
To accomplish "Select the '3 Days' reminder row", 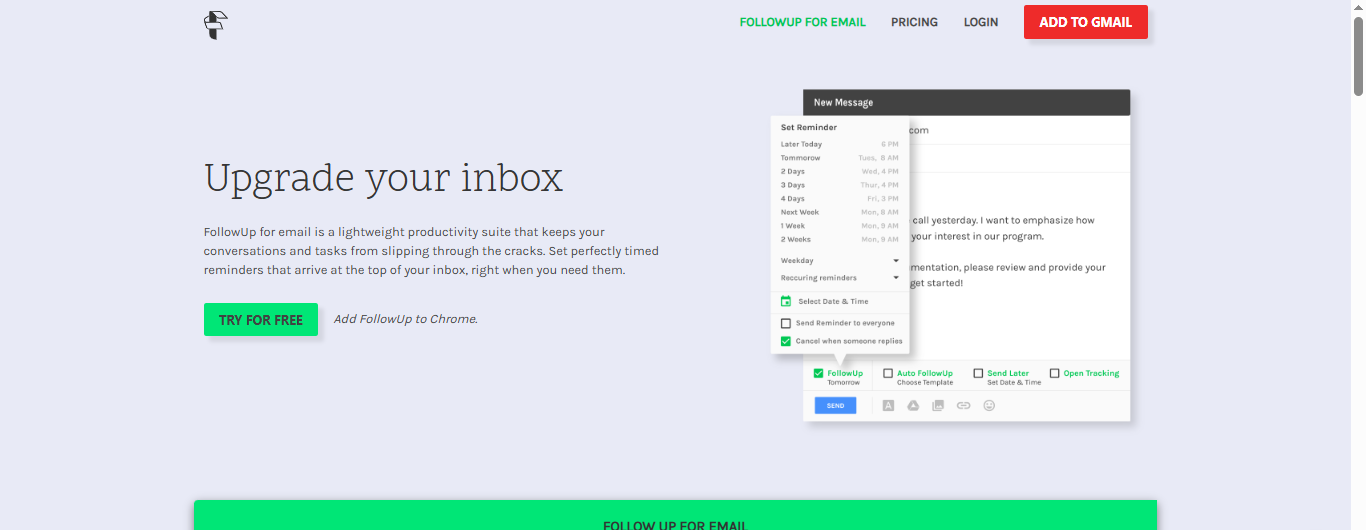I will tap(840, 185).
